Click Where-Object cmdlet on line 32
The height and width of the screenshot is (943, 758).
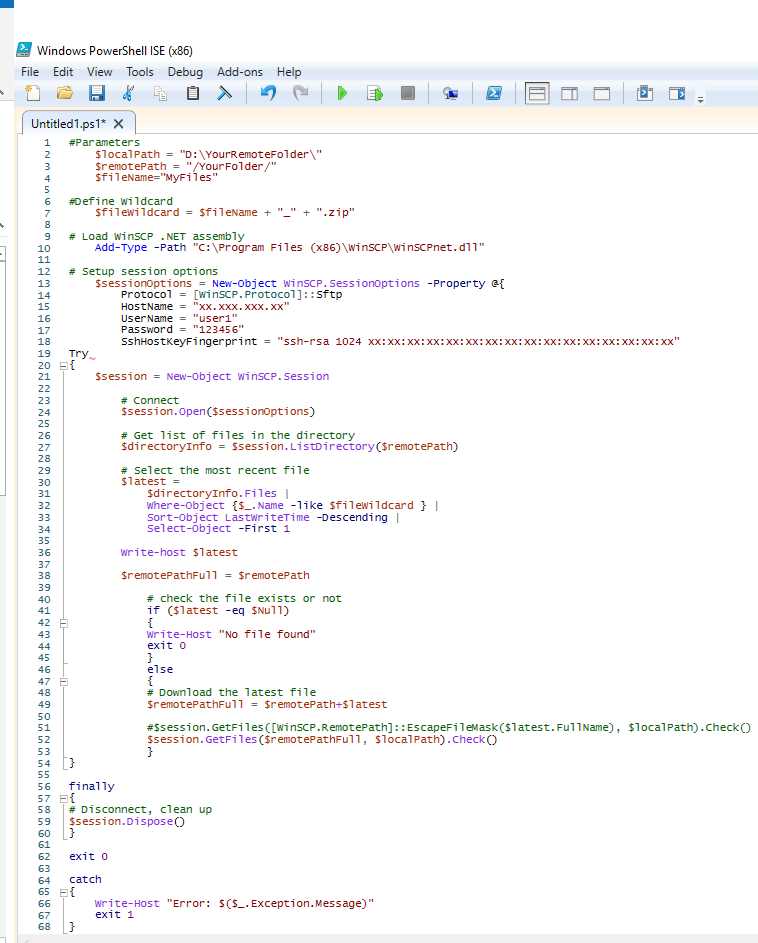click(185, 506)
